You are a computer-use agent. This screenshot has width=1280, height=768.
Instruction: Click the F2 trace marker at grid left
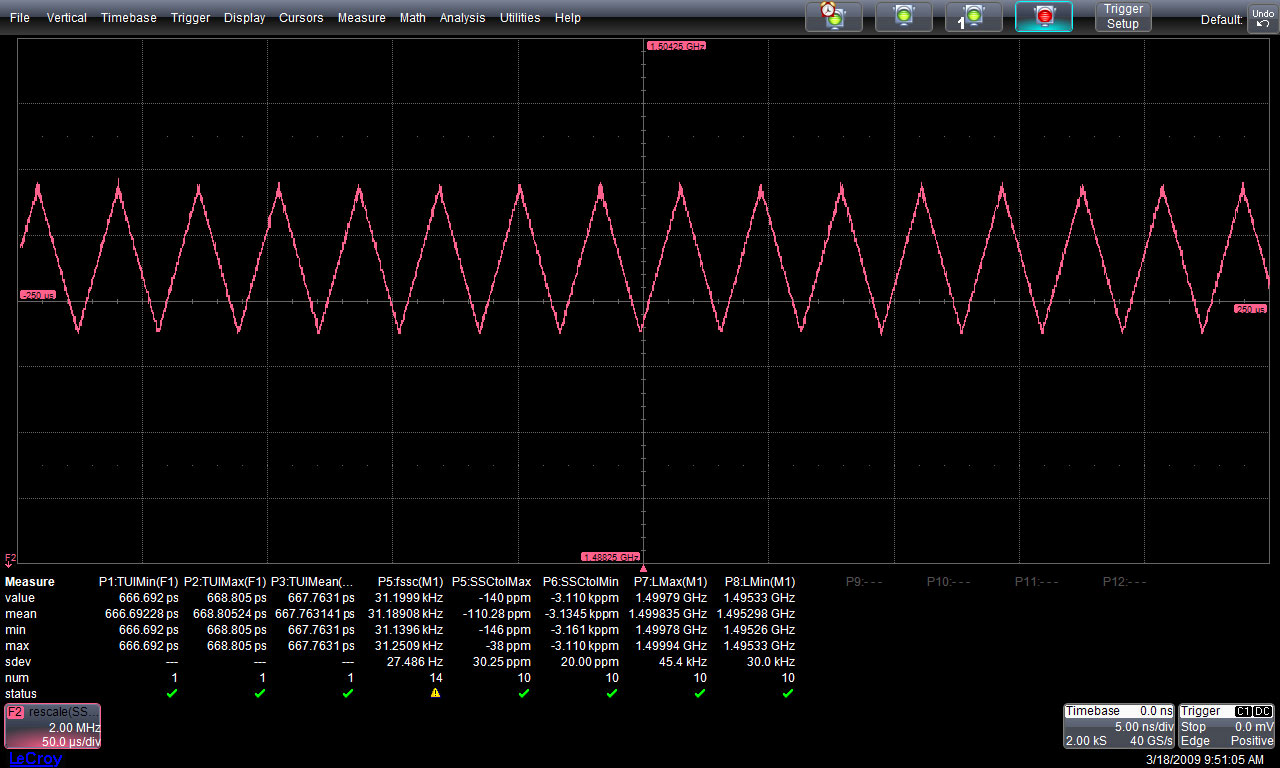11,558
